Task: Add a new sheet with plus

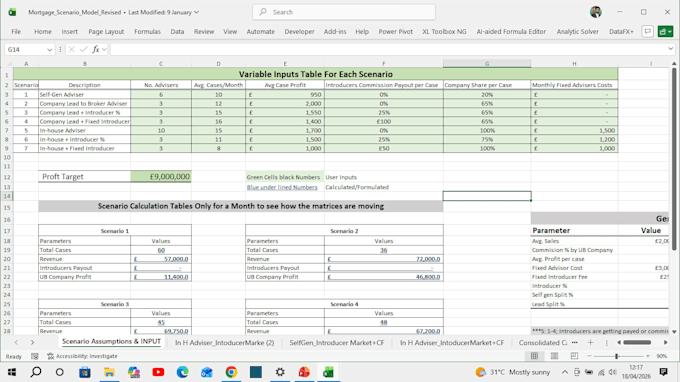Action: 590,343
